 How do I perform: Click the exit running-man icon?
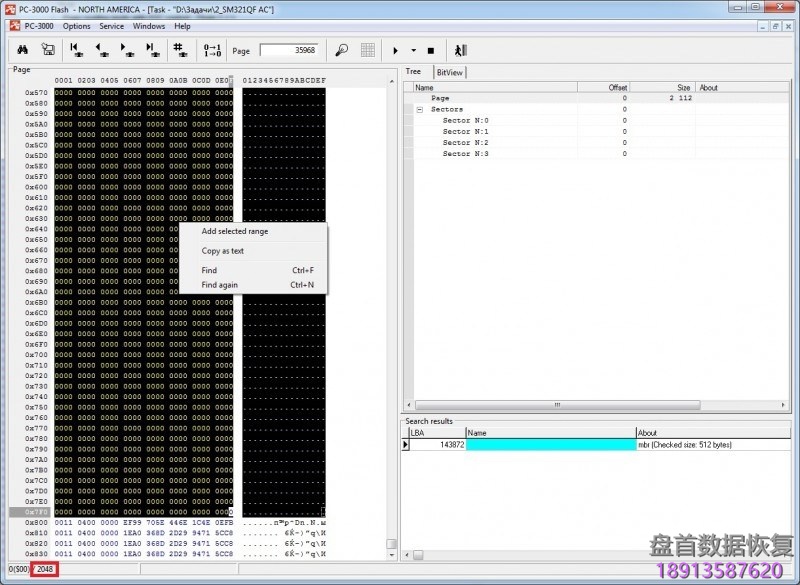(x=459, y=50)
